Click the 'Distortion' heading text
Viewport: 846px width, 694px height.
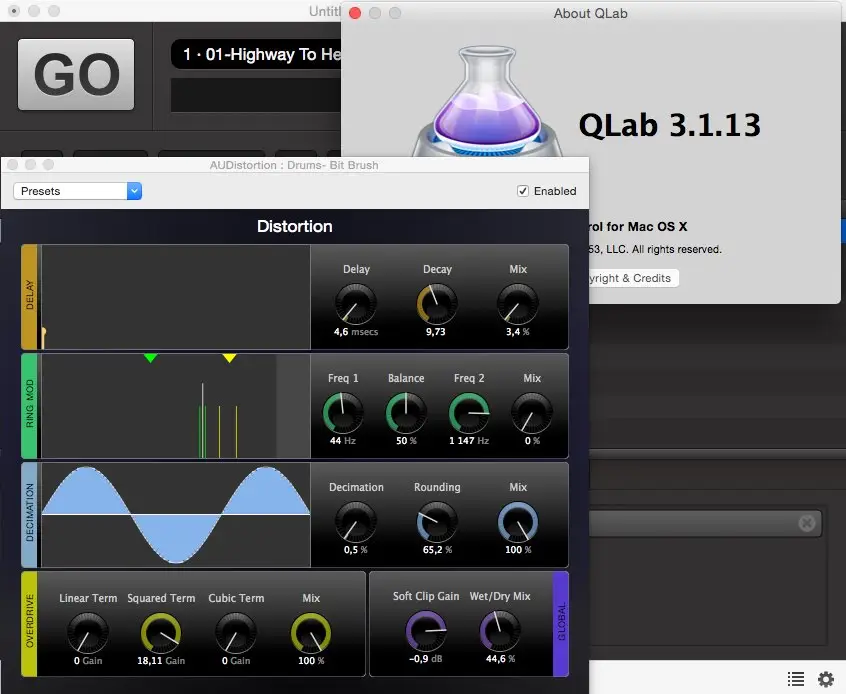[x=295, y=226]
